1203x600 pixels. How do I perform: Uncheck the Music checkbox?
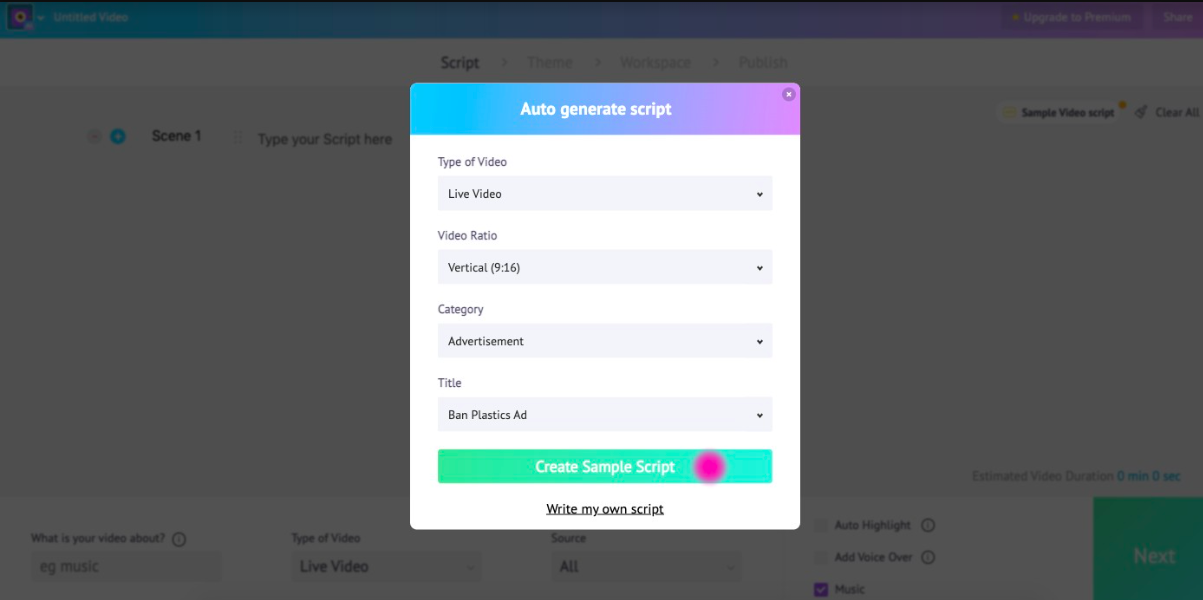821,589
